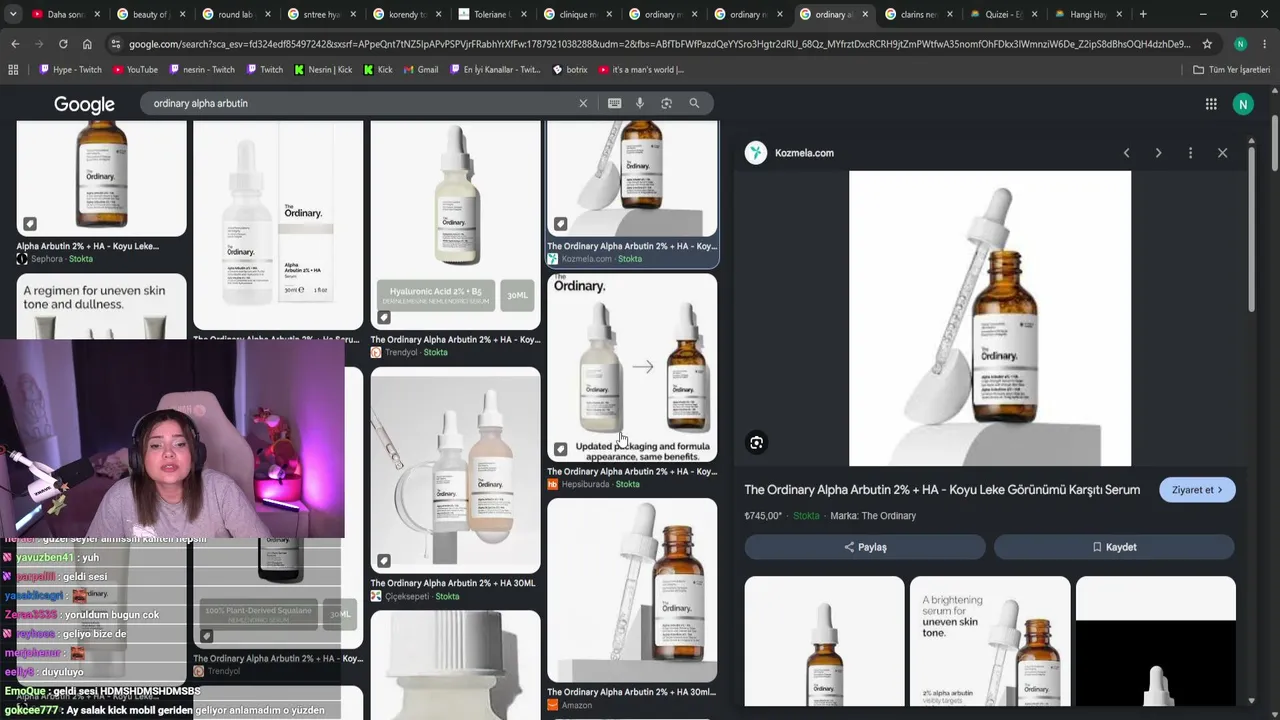
Task: Switch to the 'korendy' tab
Action: click(x=406, y=15)
